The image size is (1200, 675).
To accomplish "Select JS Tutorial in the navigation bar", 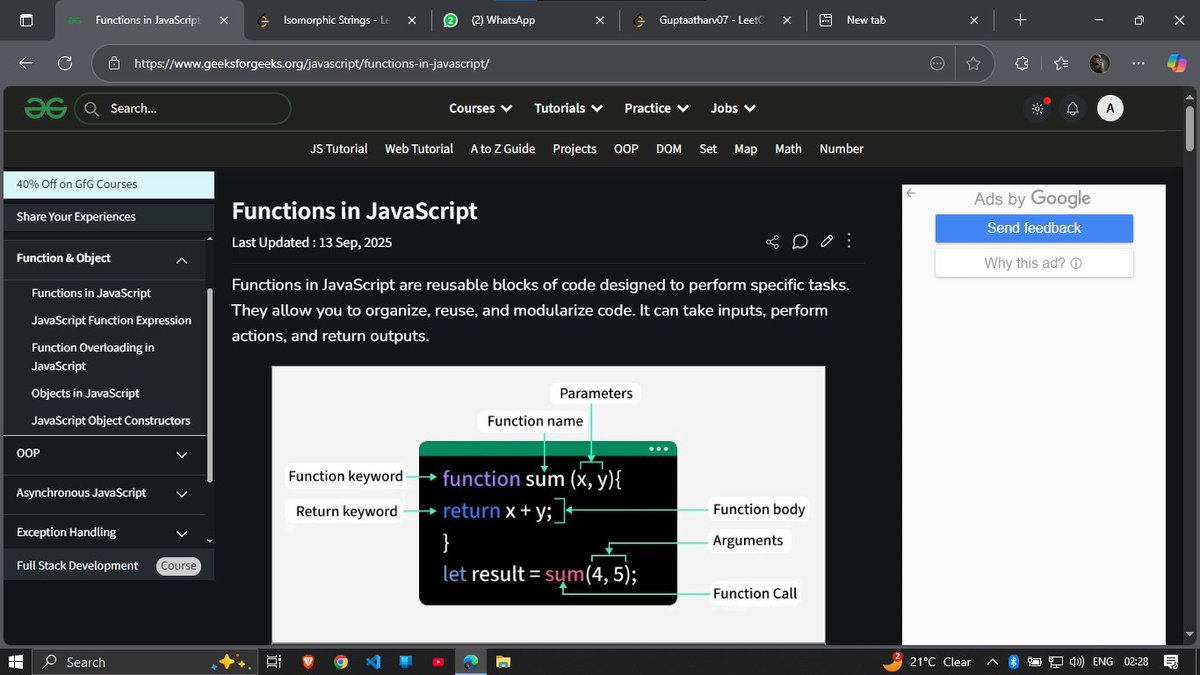I will point(338,148).
